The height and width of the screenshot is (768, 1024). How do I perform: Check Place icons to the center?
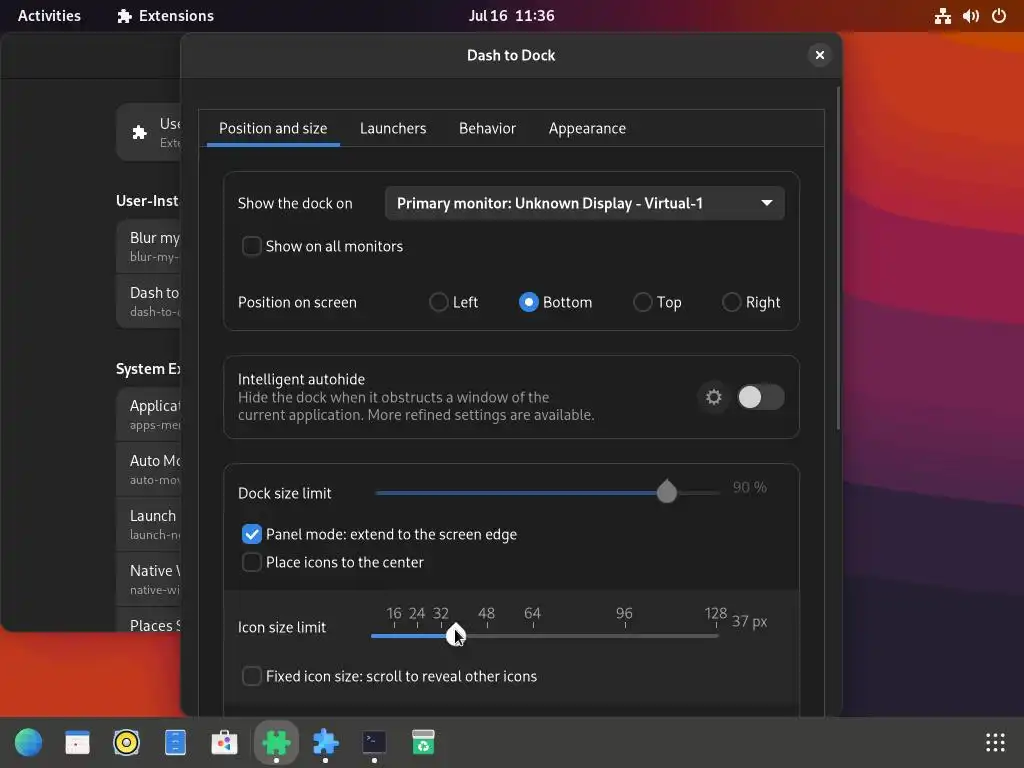(x=251, y=562)
